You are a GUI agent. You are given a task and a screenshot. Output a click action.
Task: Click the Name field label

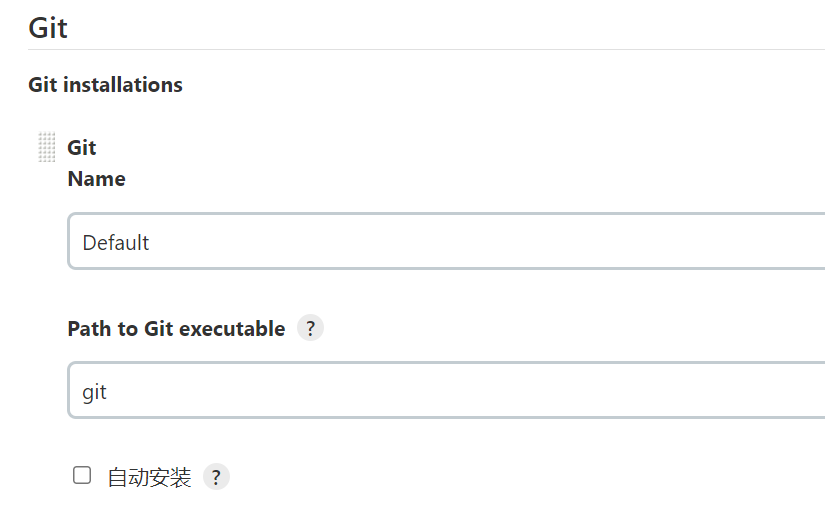pyautogui.click(x=97, y=179)
